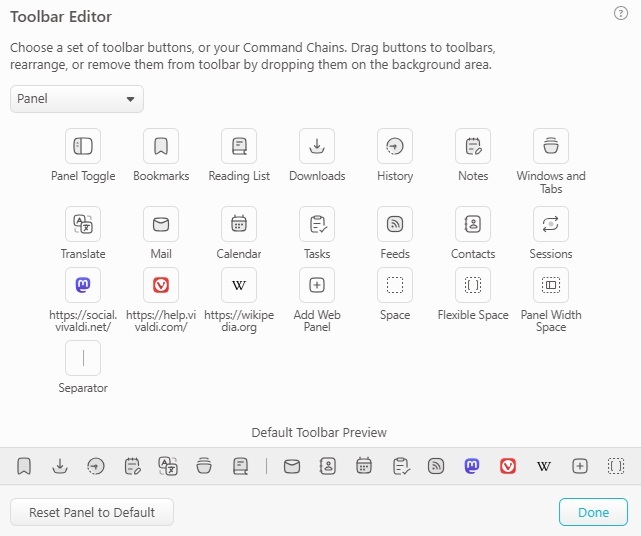
Task: Select the Separator button icon
Action: click(83, 358)
